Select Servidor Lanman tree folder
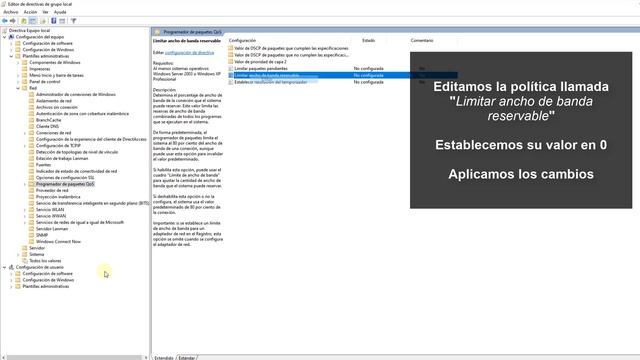Screen dimensions: 640x360 pyautogui.click(x=52, y=229)
